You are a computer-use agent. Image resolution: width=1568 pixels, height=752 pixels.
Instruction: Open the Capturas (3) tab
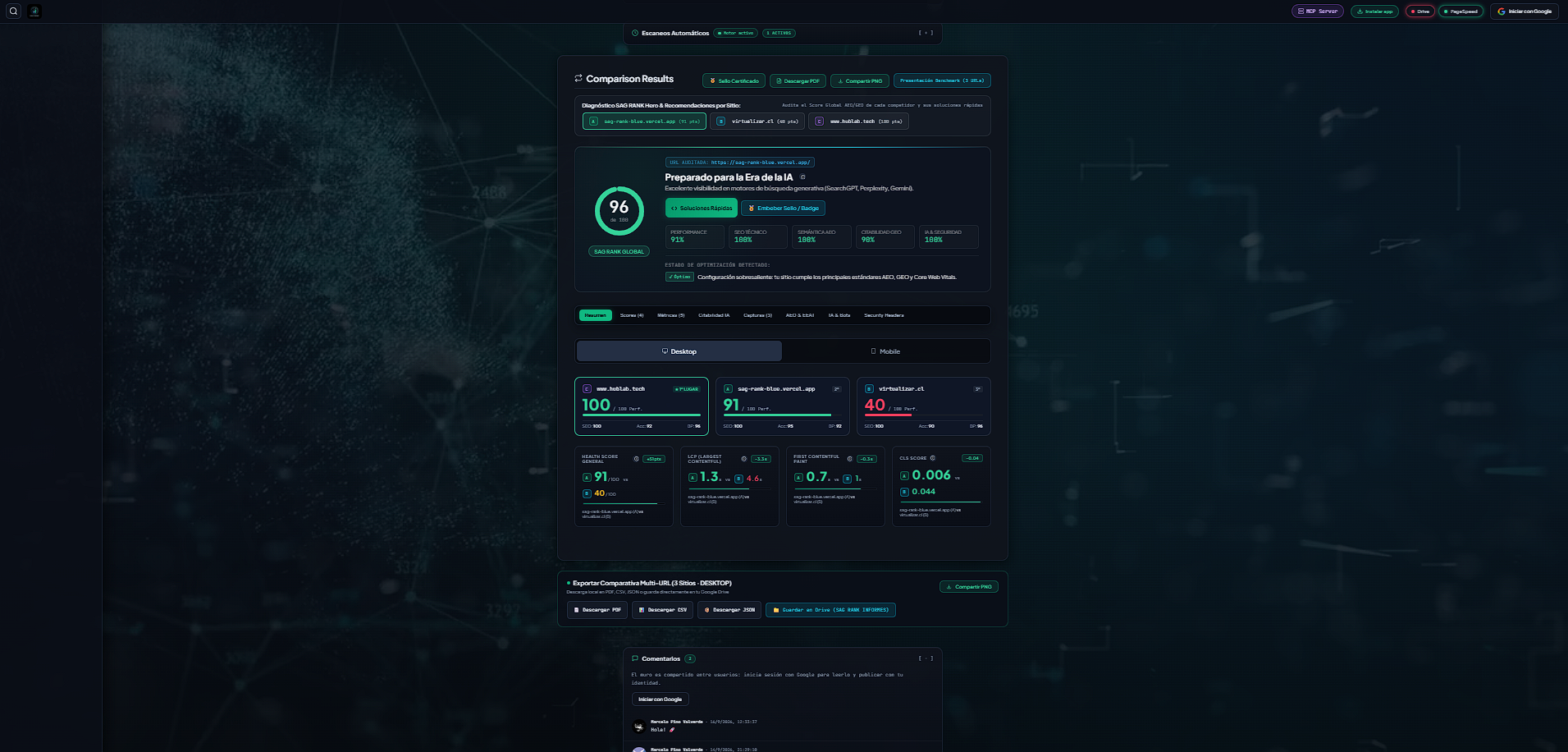pyautogui.click(x=757, y=315)
